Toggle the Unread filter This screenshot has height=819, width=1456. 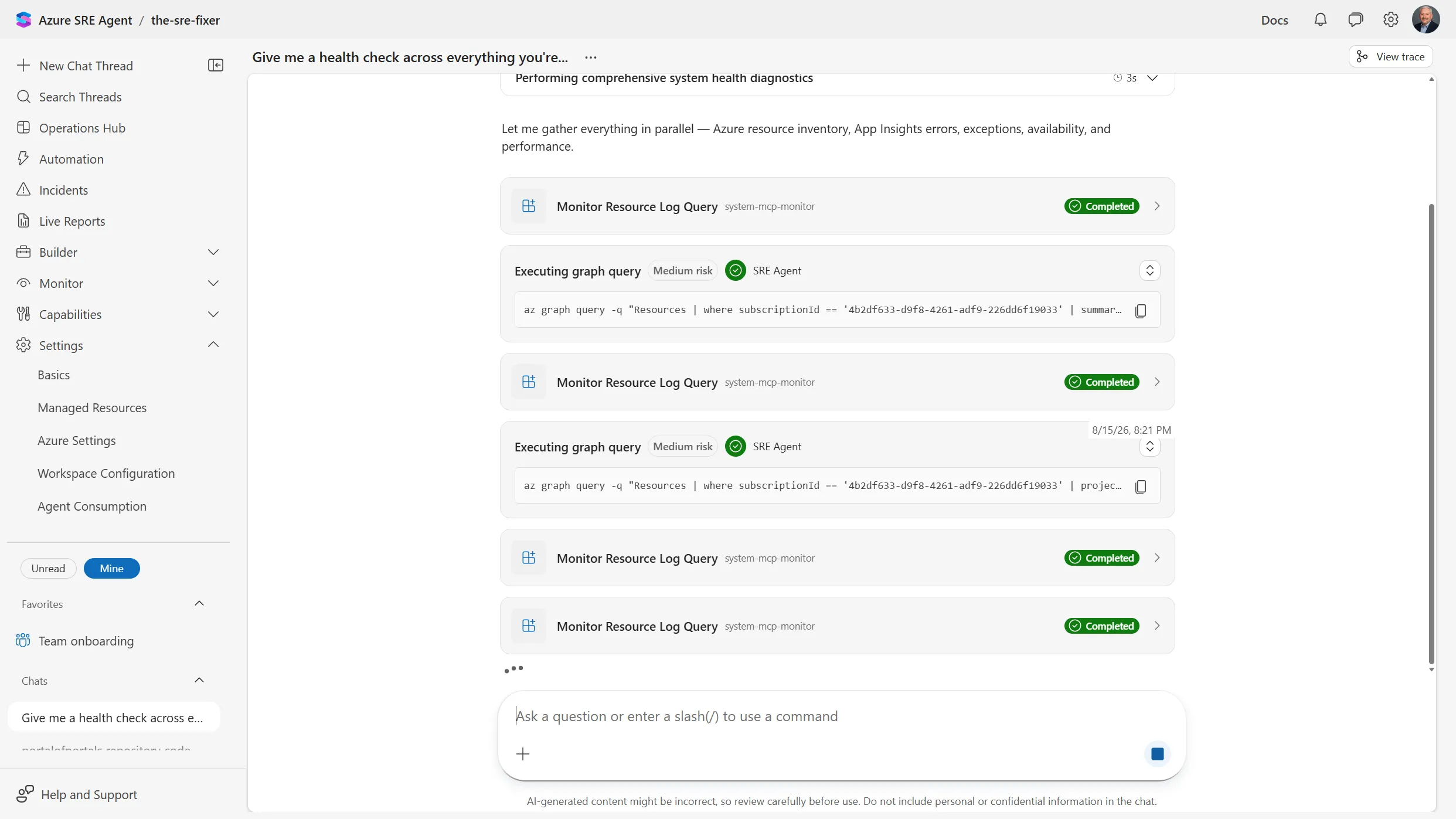tap(48, 569)
